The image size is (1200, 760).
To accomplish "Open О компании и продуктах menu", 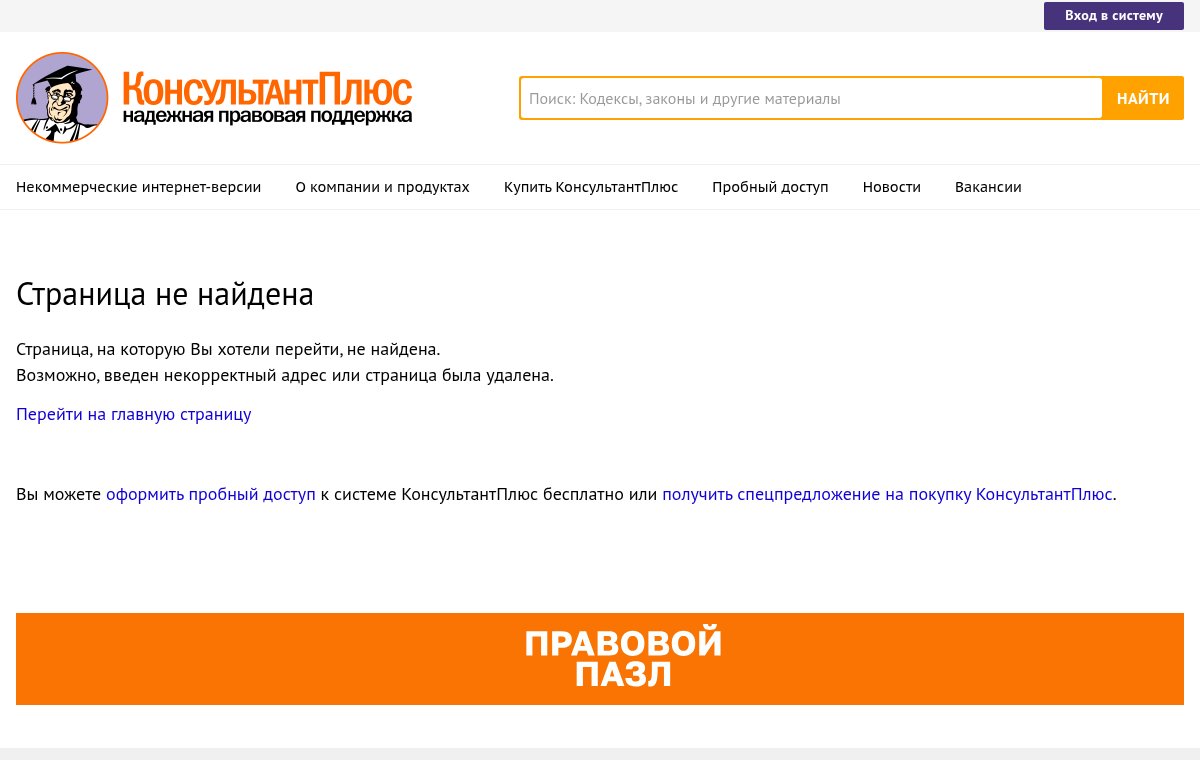I will [383, 187].
